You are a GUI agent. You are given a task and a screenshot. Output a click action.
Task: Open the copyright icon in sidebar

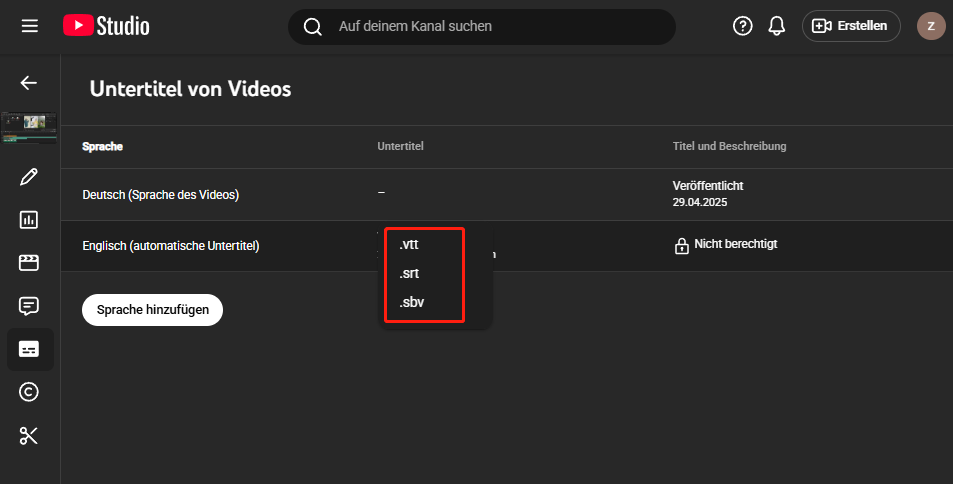point(29,392)
